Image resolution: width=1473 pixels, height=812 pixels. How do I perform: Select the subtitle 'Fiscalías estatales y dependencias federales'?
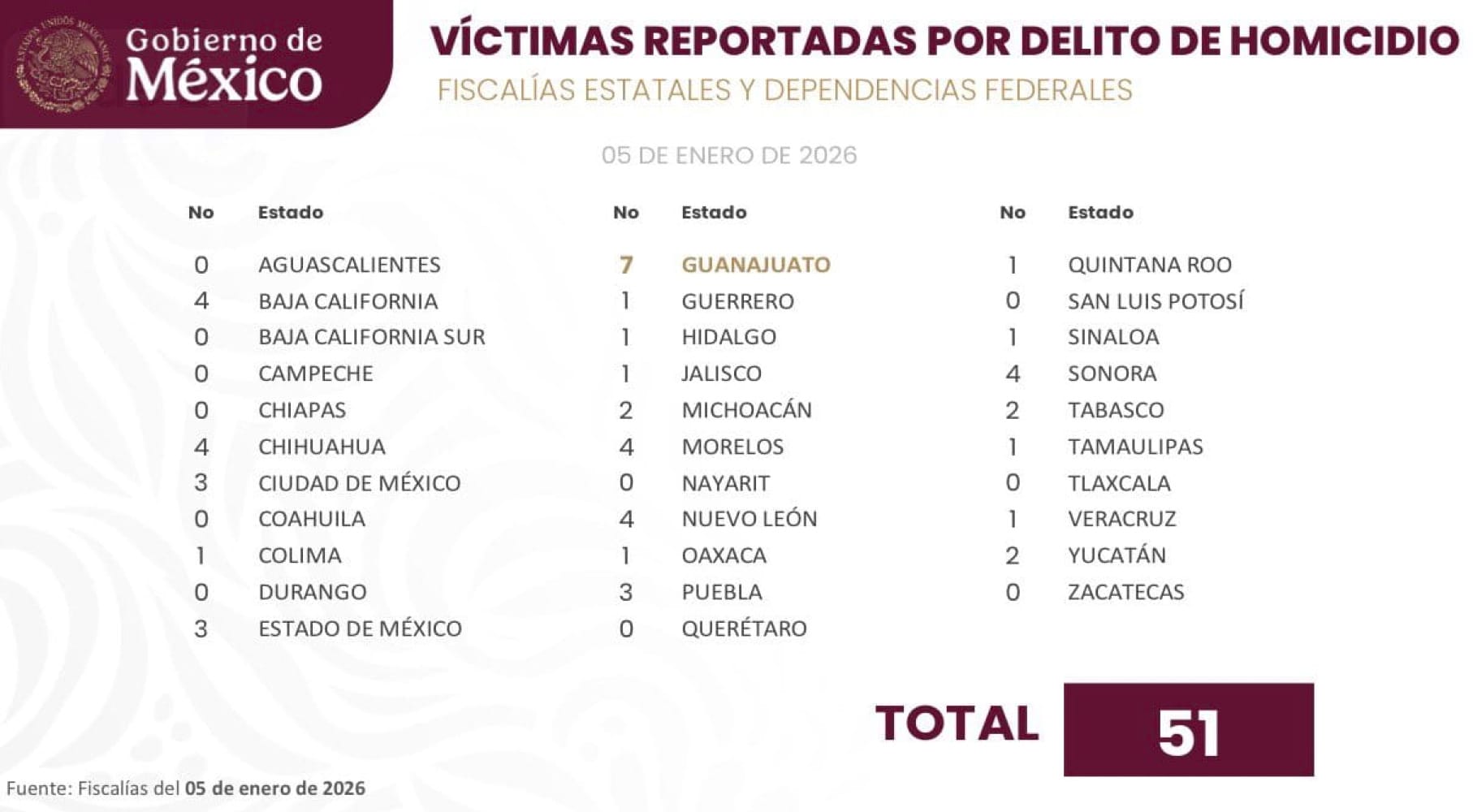[784, 90]
